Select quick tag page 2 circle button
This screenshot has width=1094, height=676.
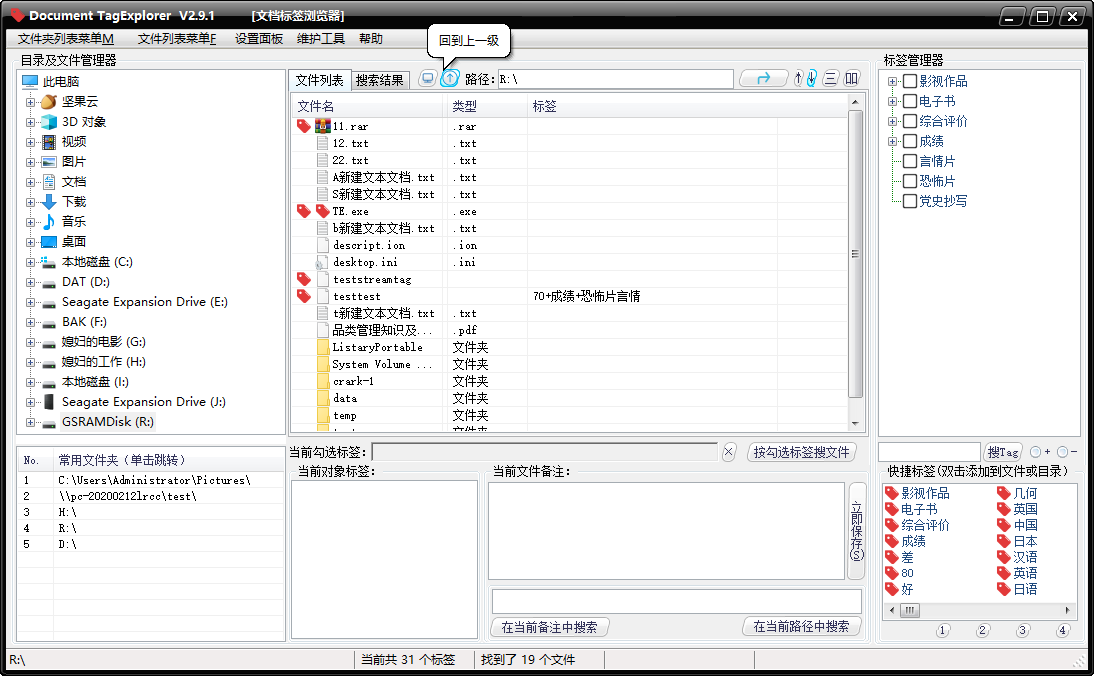pyautogui.click(x=982, y=630)
